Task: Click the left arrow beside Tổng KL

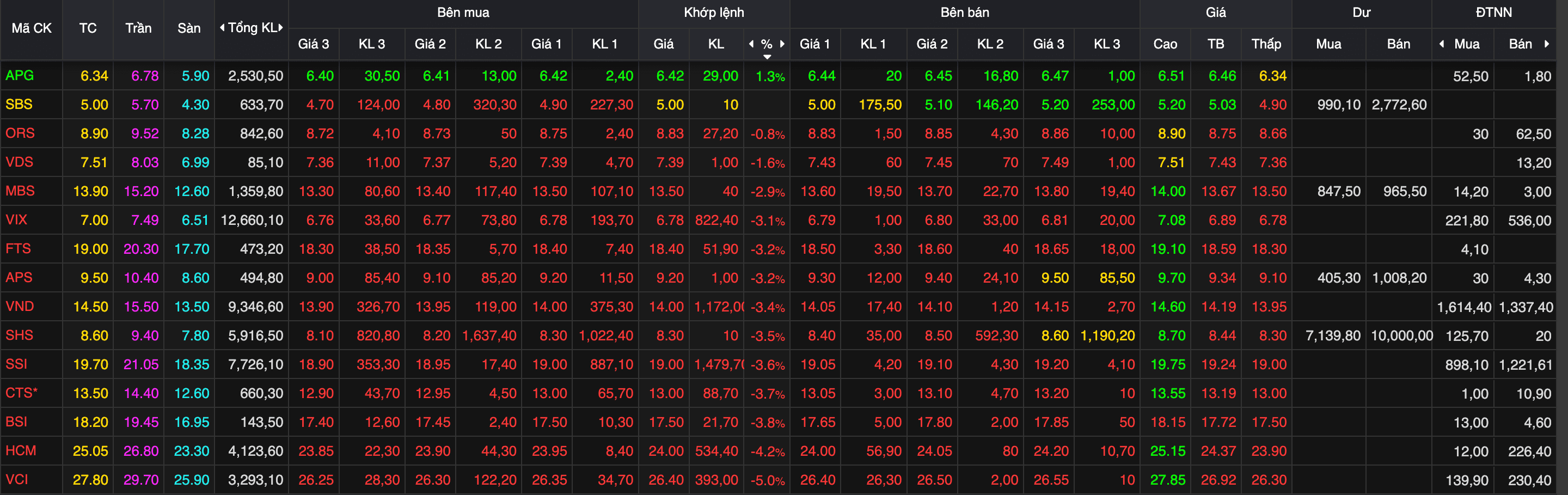Action: (222, 27)
